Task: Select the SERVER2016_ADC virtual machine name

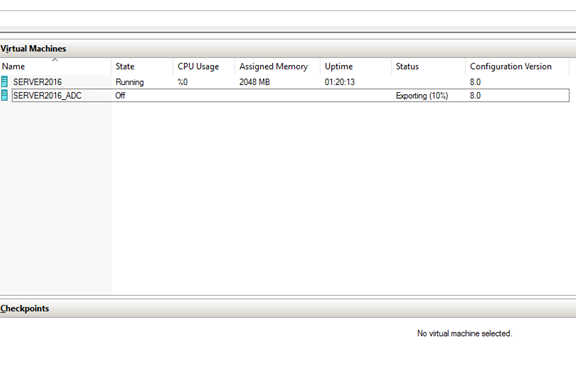Action: tap(47, 96)
